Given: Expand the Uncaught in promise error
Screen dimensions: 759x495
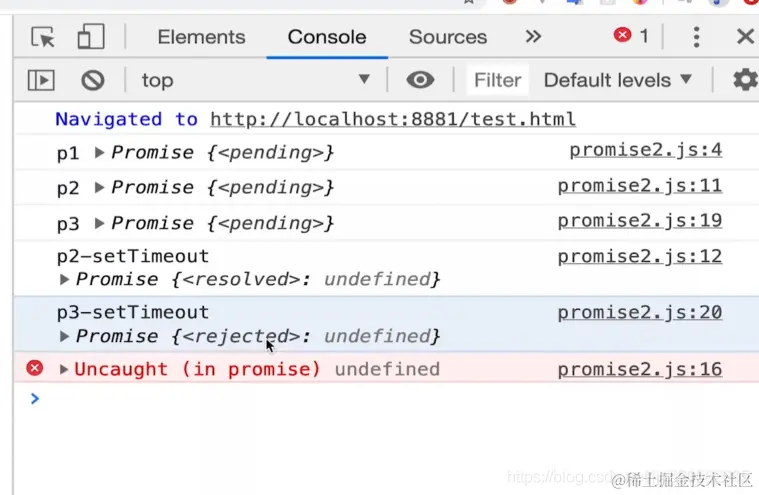Looking at the screenshot, I should (x=65, y=369).
